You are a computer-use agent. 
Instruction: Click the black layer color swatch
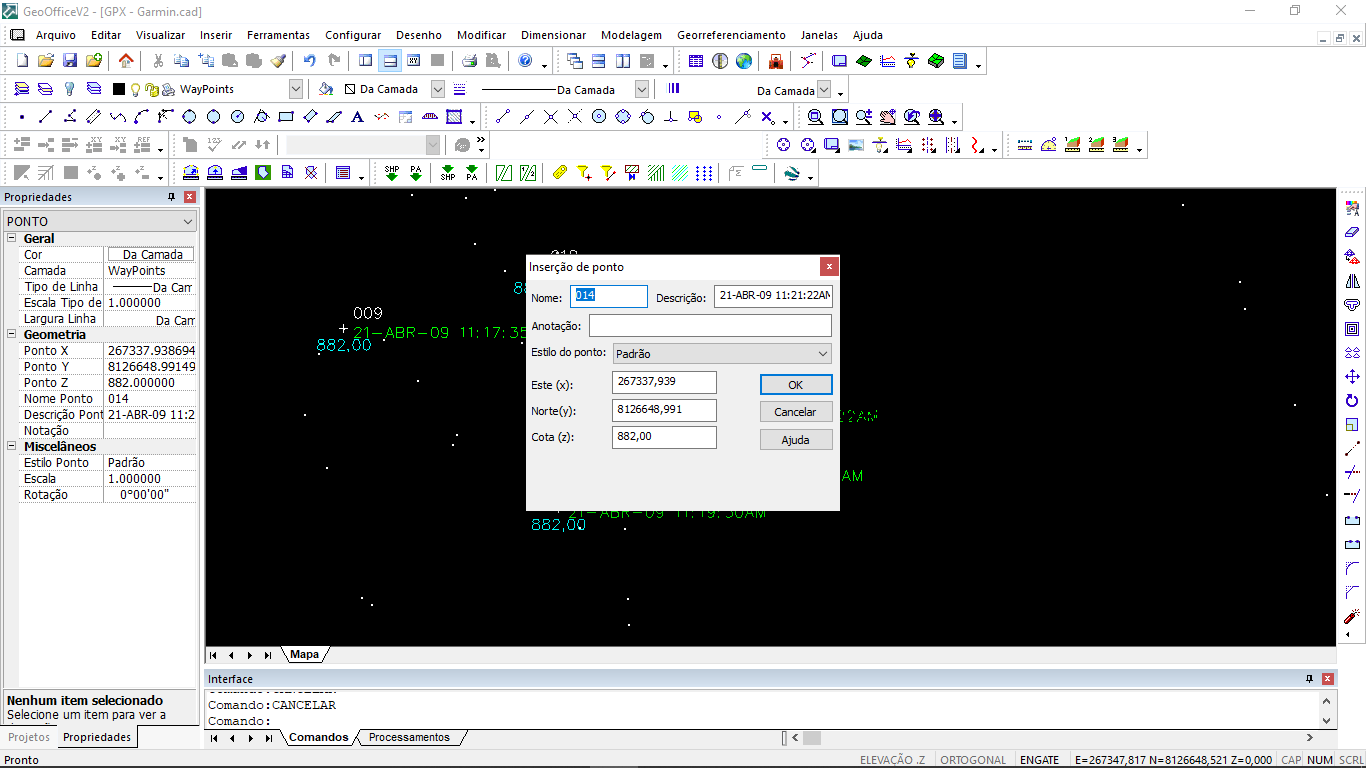pyautogui.click(x=119, y=89)
